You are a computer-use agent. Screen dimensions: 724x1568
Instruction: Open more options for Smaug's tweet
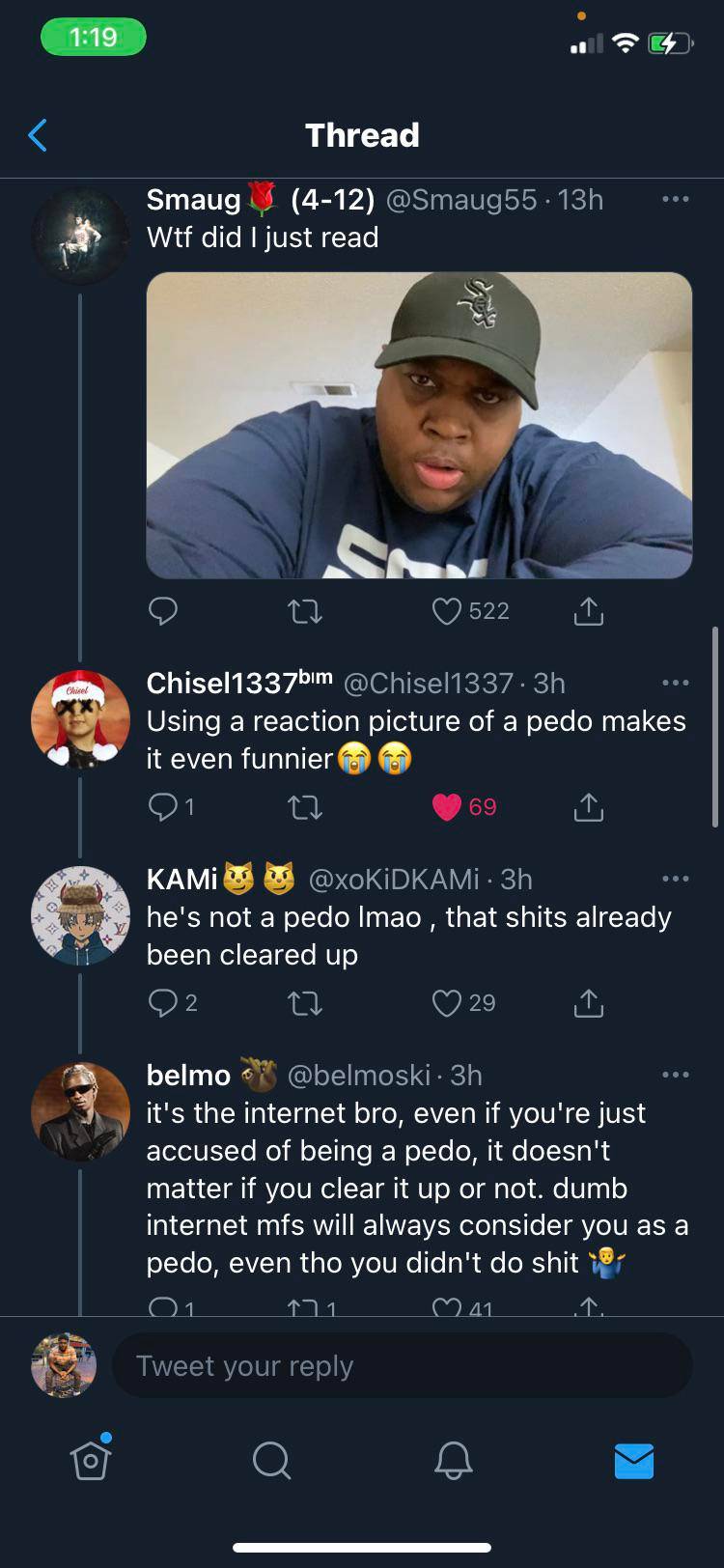tap(675, 200)
